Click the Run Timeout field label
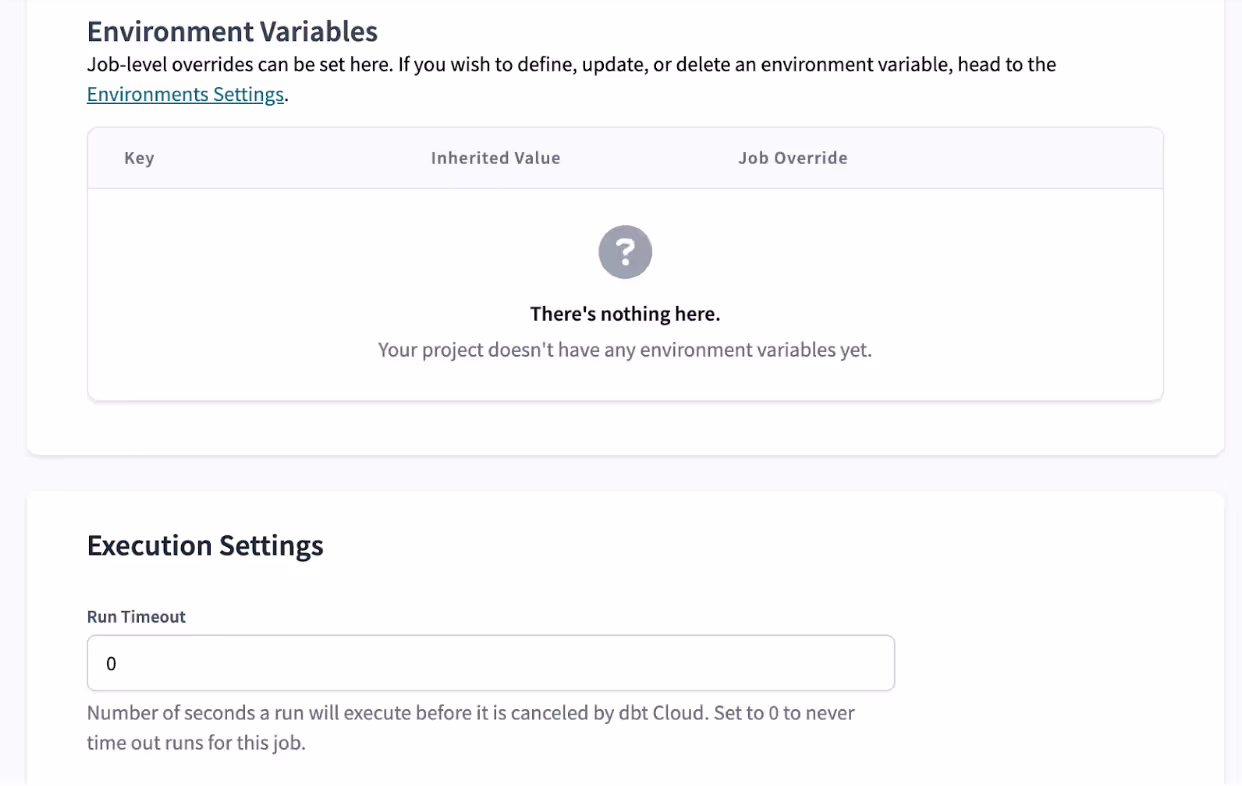The height and width of the screenshot is (786, 1242). 136,617
